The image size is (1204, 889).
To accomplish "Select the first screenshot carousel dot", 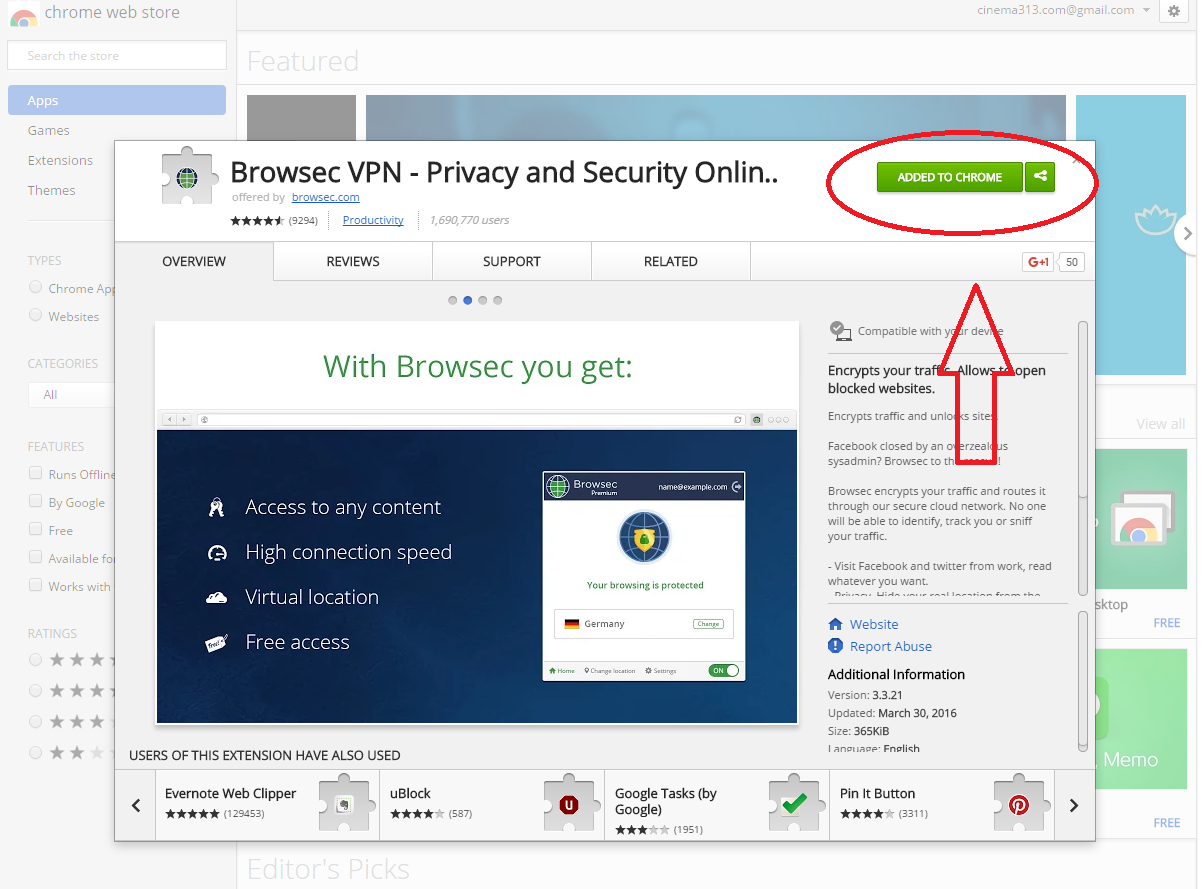I will (x=453, y=300).
